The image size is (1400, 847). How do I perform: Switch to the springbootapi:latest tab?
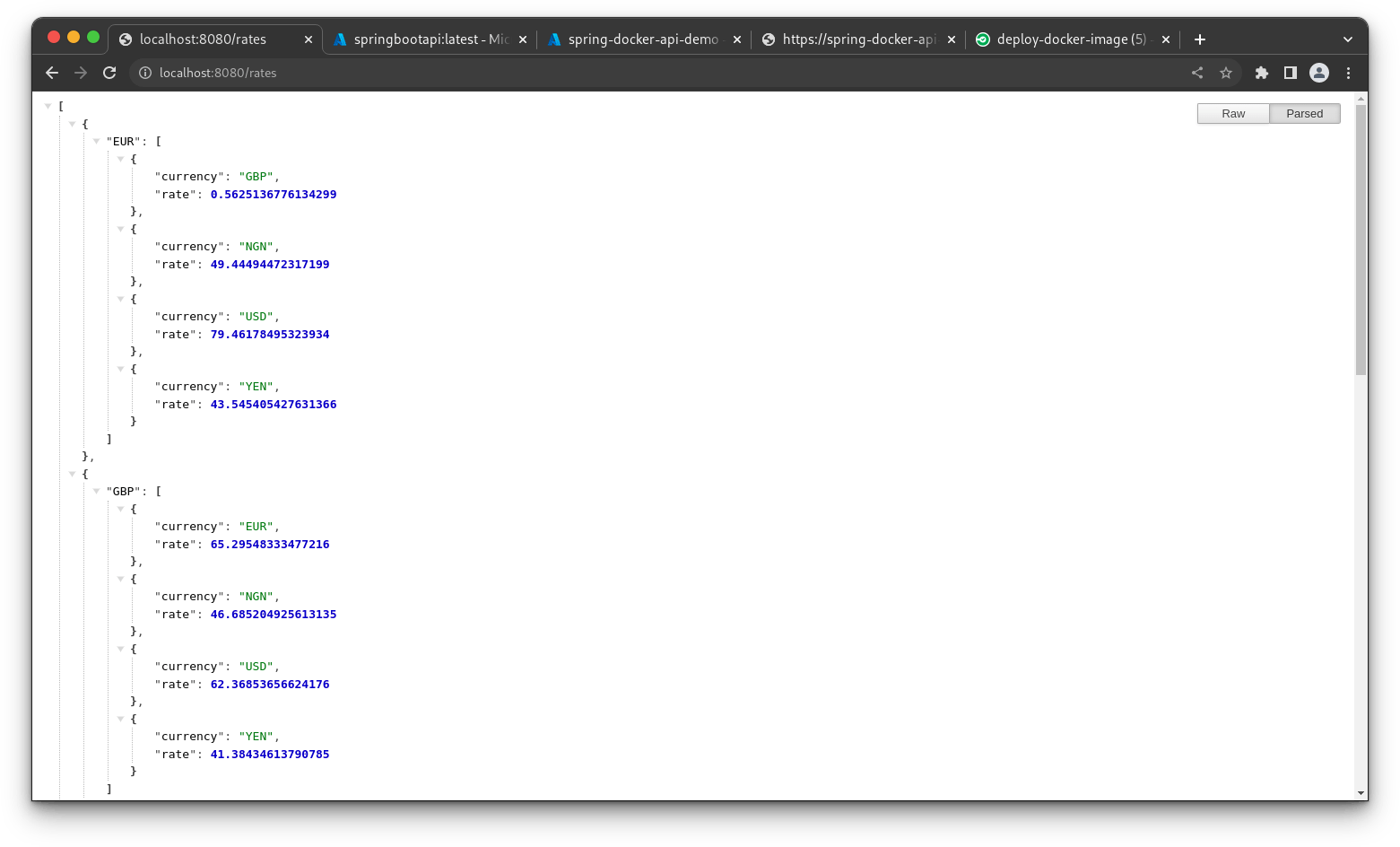click(x=422, y=39)
